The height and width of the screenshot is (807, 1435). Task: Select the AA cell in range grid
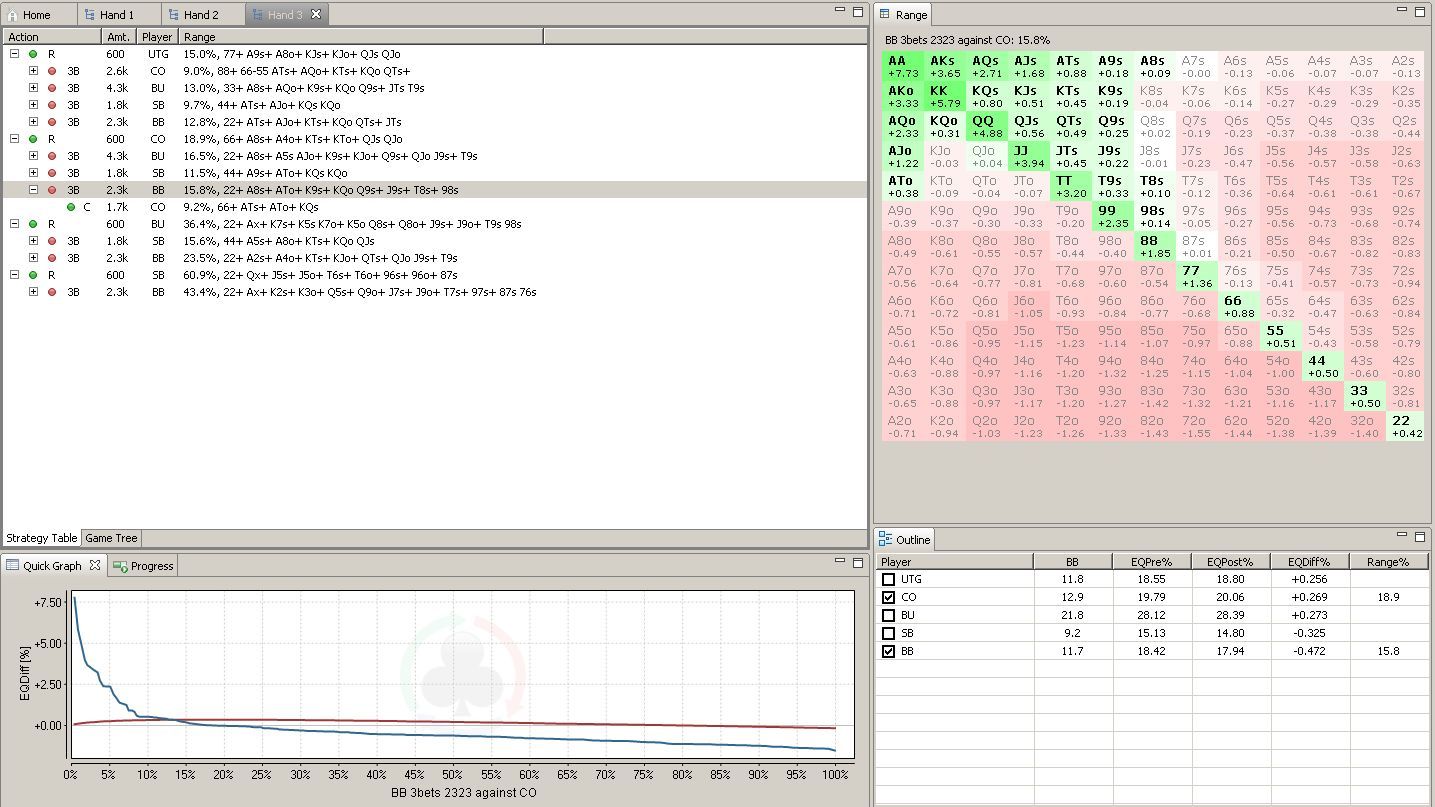tap(903, 66)
